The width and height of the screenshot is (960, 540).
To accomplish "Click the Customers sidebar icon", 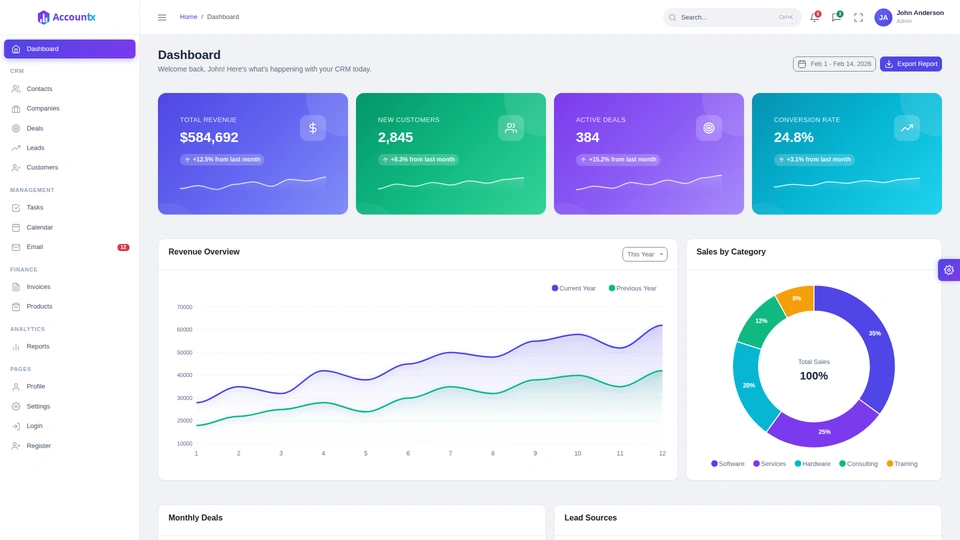I will [x=16, y=167].
